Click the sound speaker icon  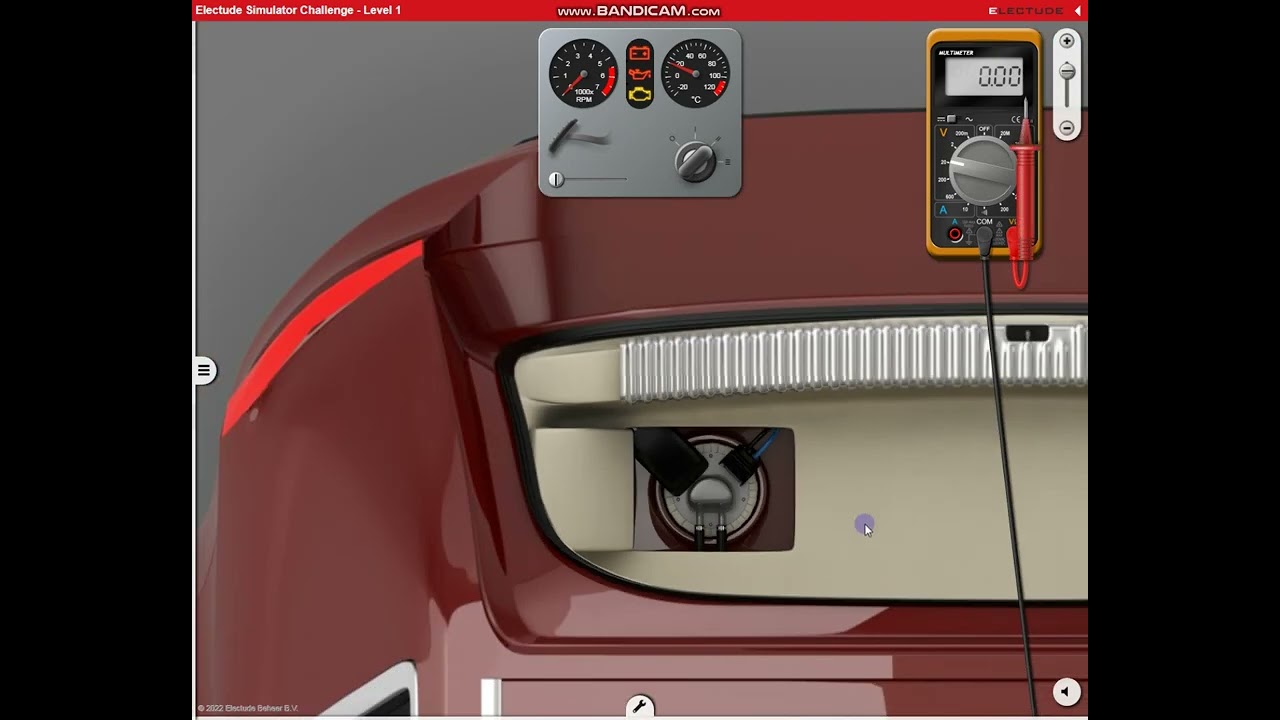pos(1066,691)
